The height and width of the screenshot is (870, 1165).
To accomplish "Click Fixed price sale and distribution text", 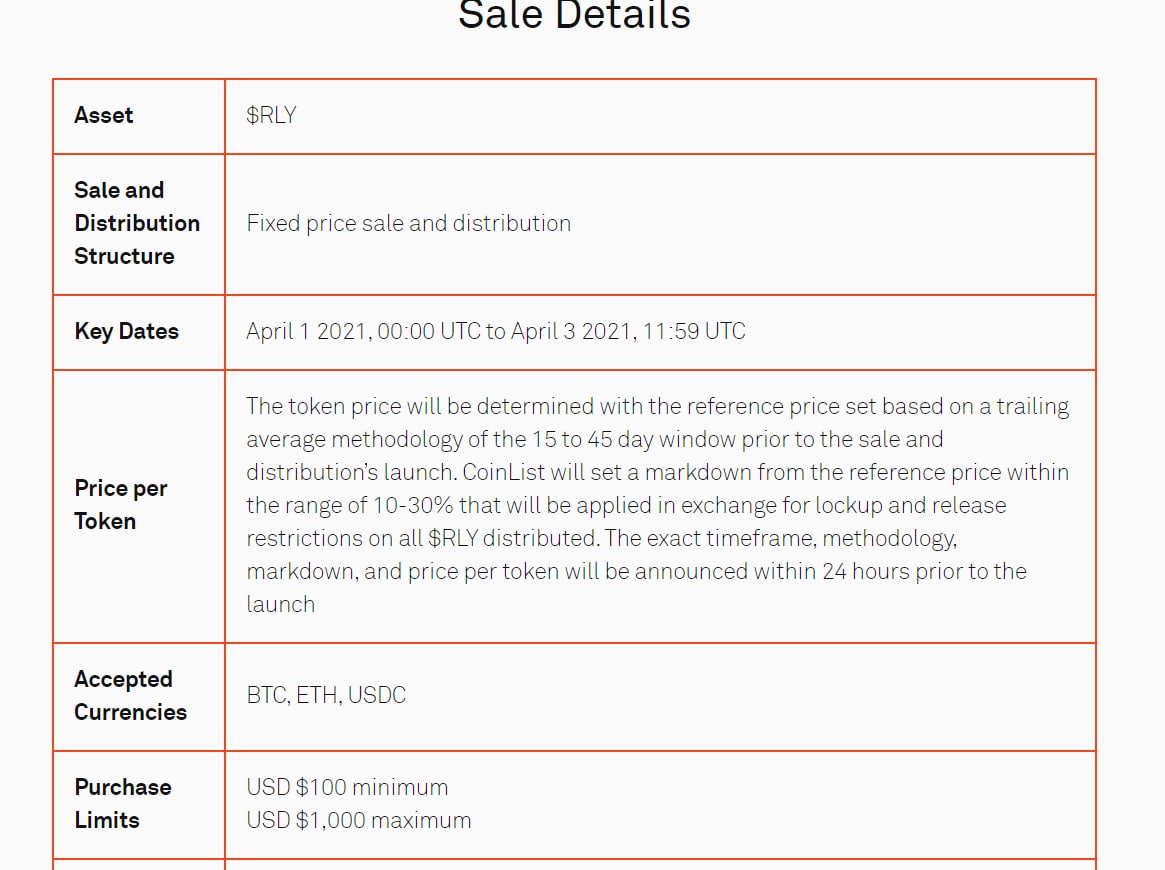I will tap(409, 223).
